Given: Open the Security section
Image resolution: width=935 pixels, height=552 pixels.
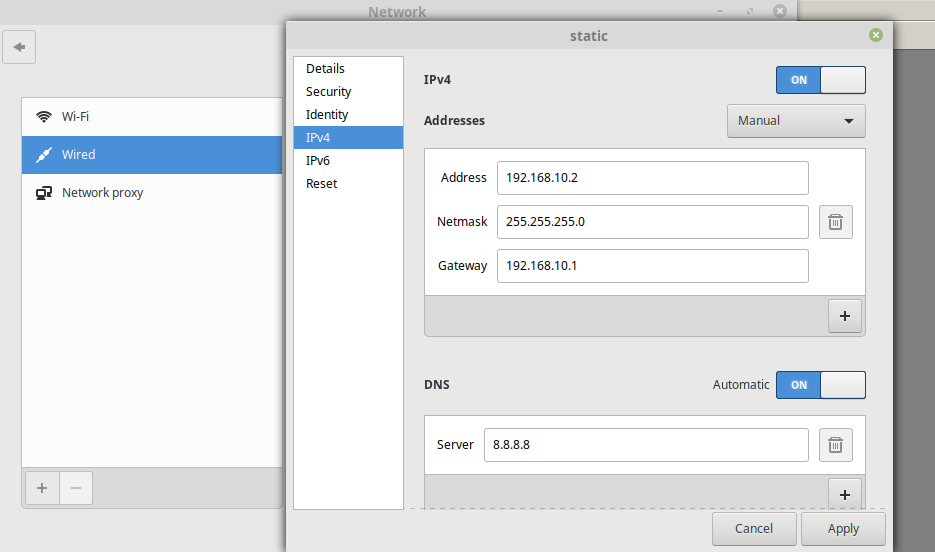Looking at the screenshot, I should coord(348,92).
